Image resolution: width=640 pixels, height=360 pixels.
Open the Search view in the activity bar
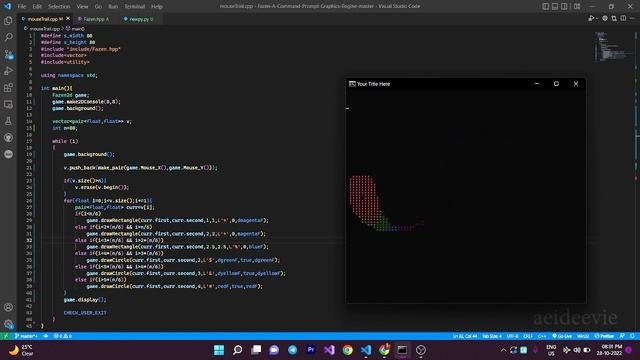point(8,38)
